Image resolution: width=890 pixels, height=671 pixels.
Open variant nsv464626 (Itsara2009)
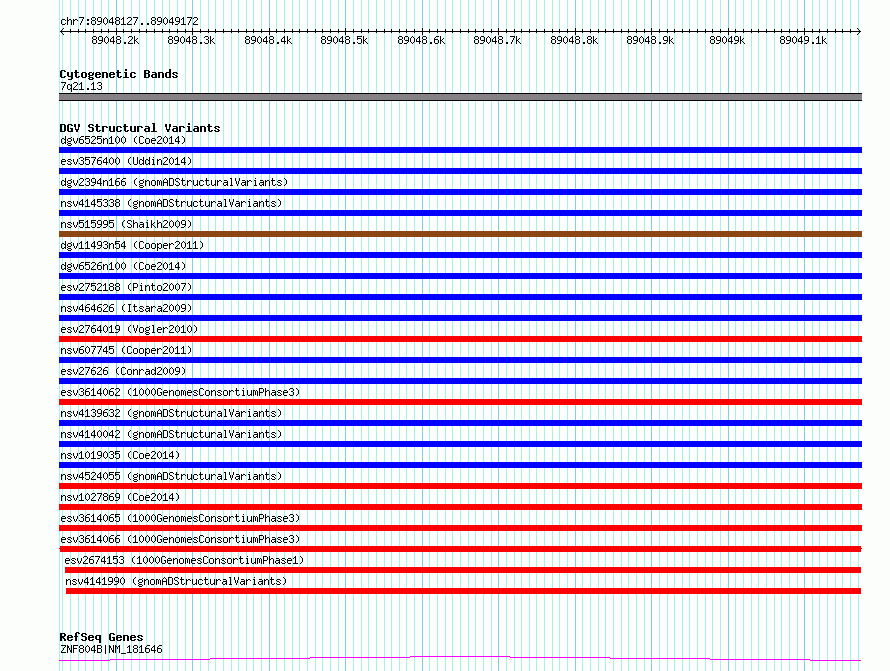(126, 308)
